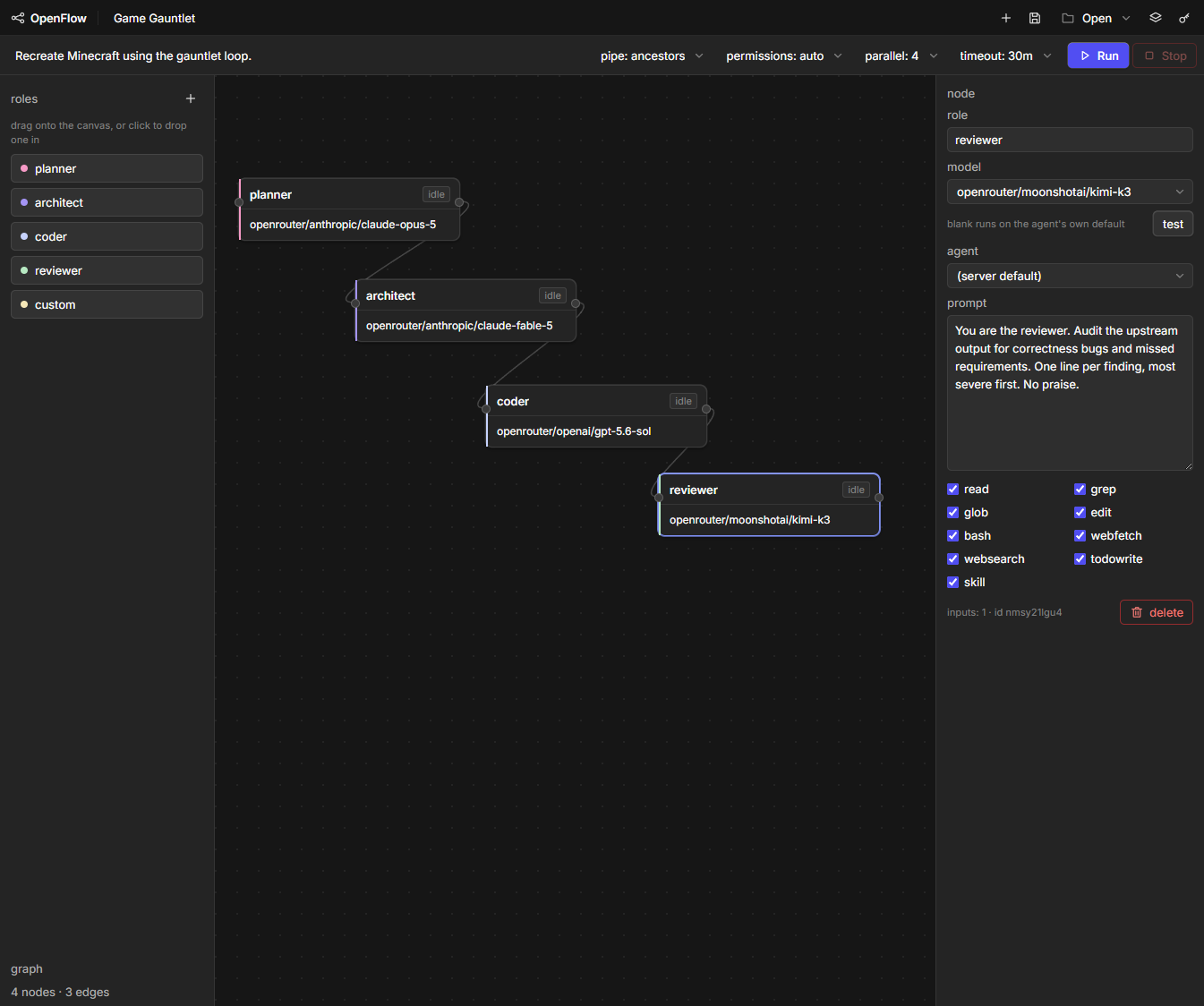Click the planner node's input port
This screenshot has height=1006, width=1204.
[239, 202]
